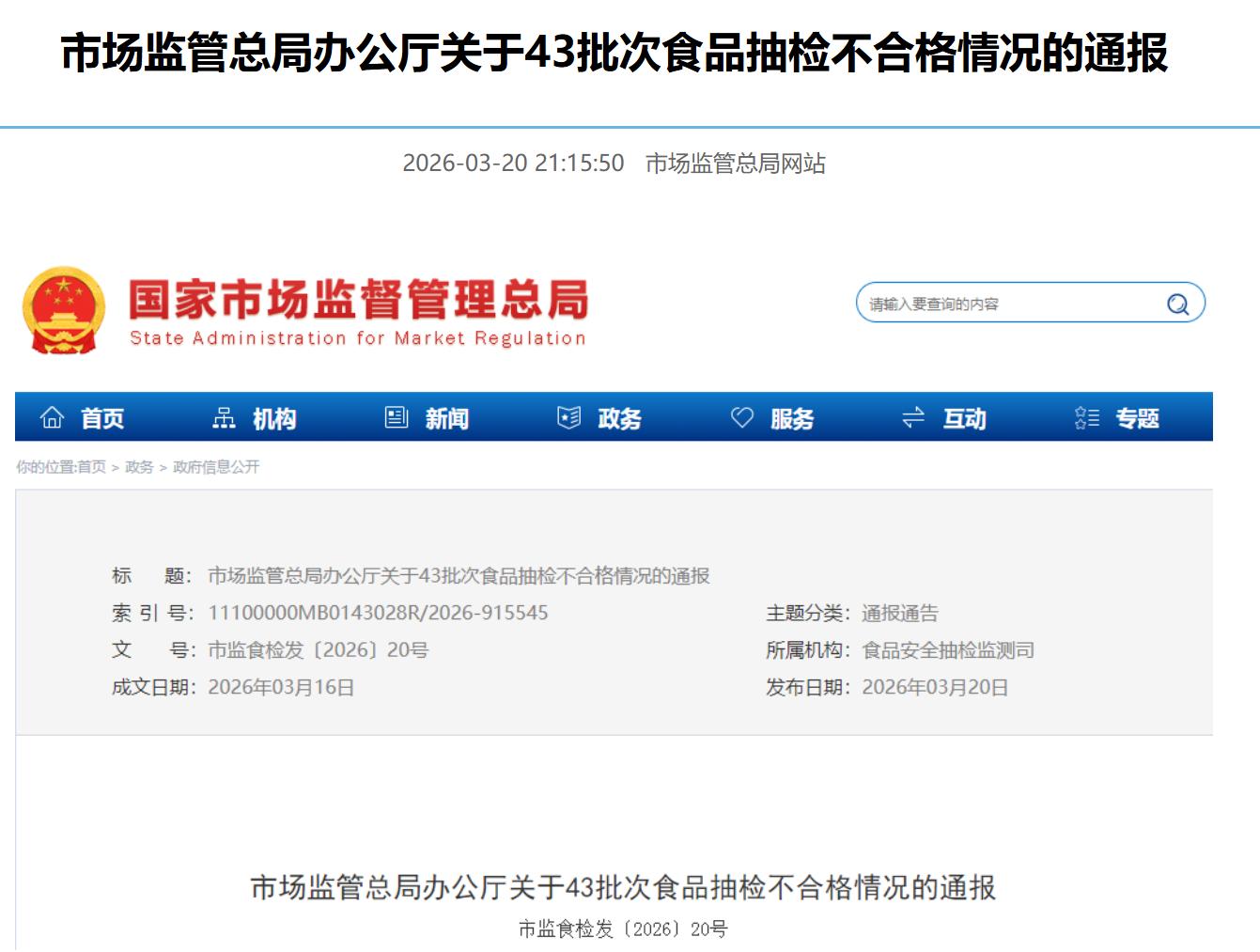This screenshot has width=1260, height=952.
Task: Go to 服务 in the navigation bar
Action: pyautogui.click(x=792, y=419)
